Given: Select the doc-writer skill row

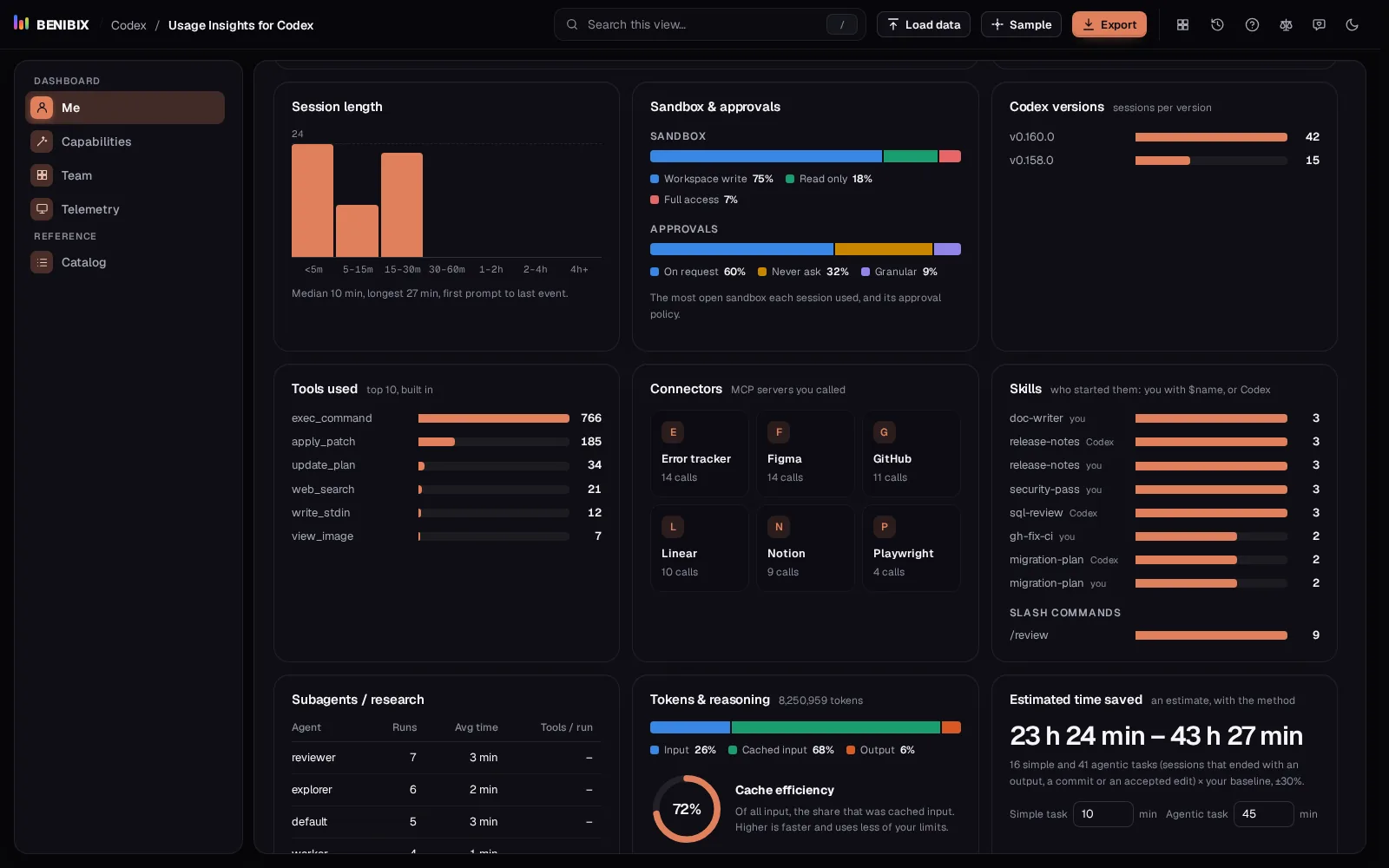Looking at the screenshot, I should [1164, 418].
